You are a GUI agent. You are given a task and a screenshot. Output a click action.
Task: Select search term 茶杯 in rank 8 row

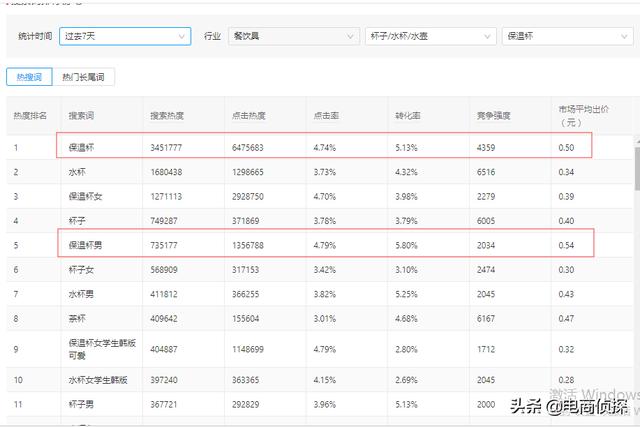(77, 318)
